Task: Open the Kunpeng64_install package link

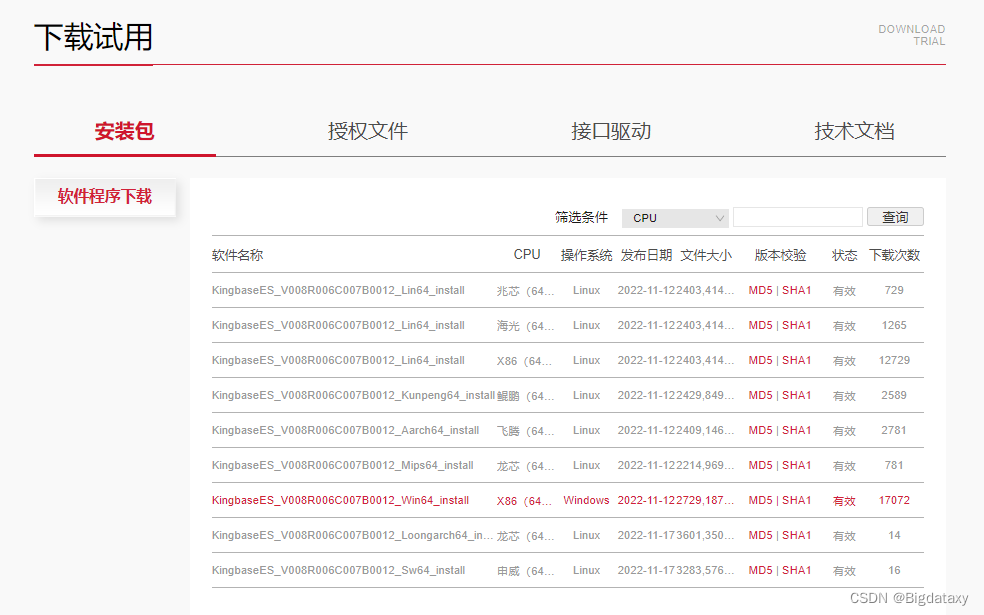Action: [353, 395]
